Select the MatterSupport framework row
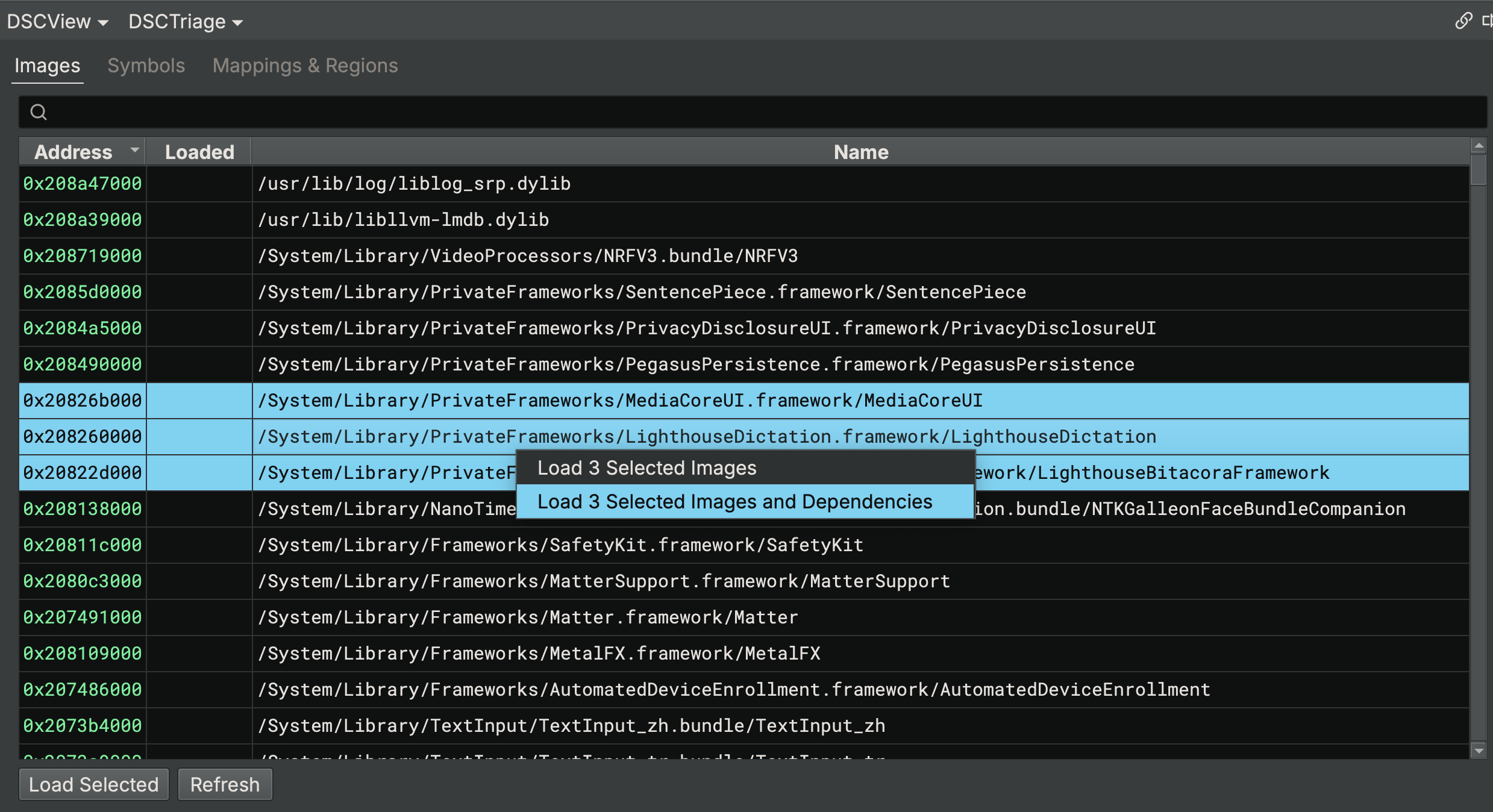This screenshot has height=812, width=1493. pos(744,581)
